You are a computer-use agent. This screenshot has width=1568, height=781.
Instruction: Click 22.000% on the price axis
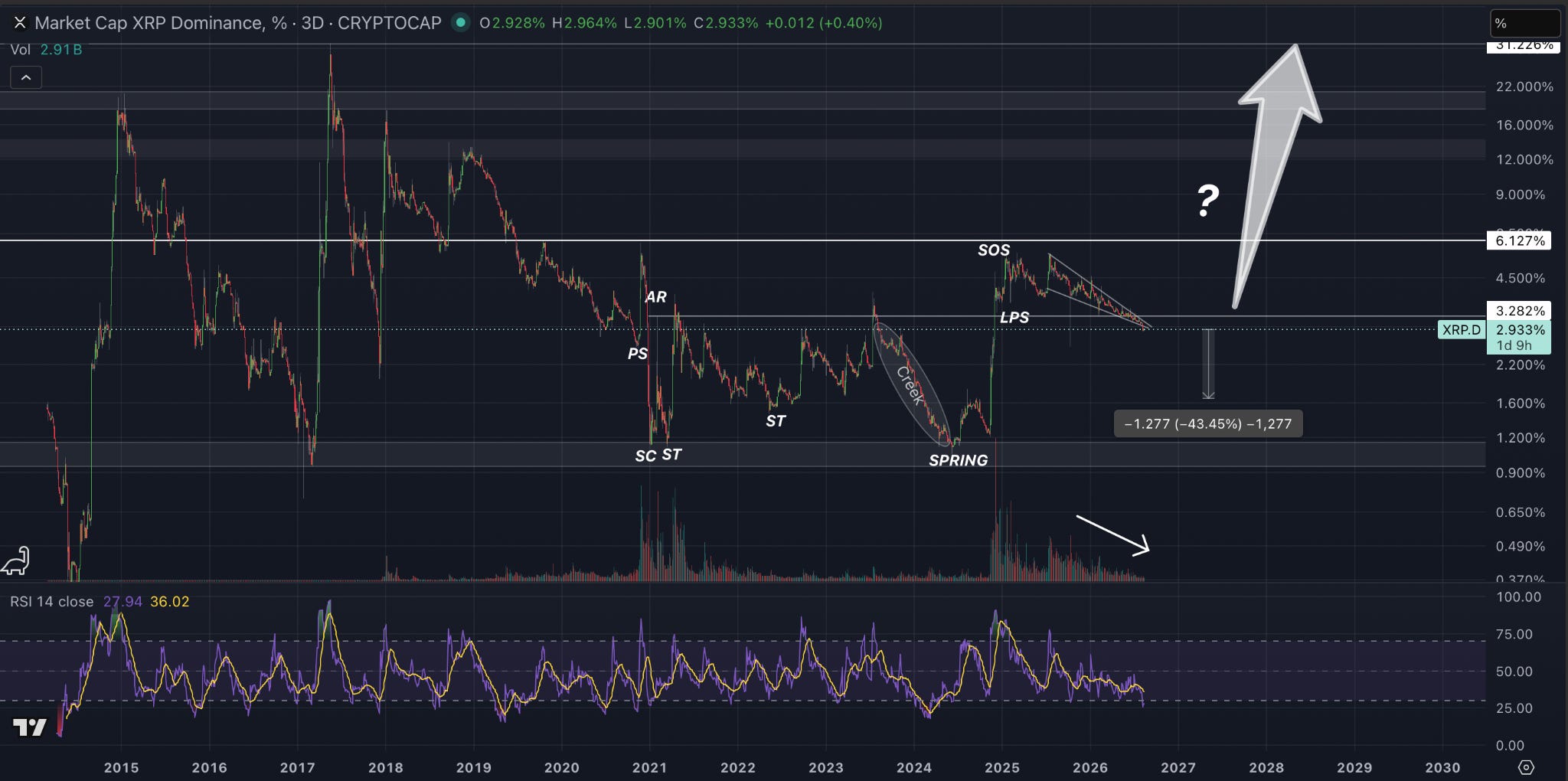point(1525,87)
